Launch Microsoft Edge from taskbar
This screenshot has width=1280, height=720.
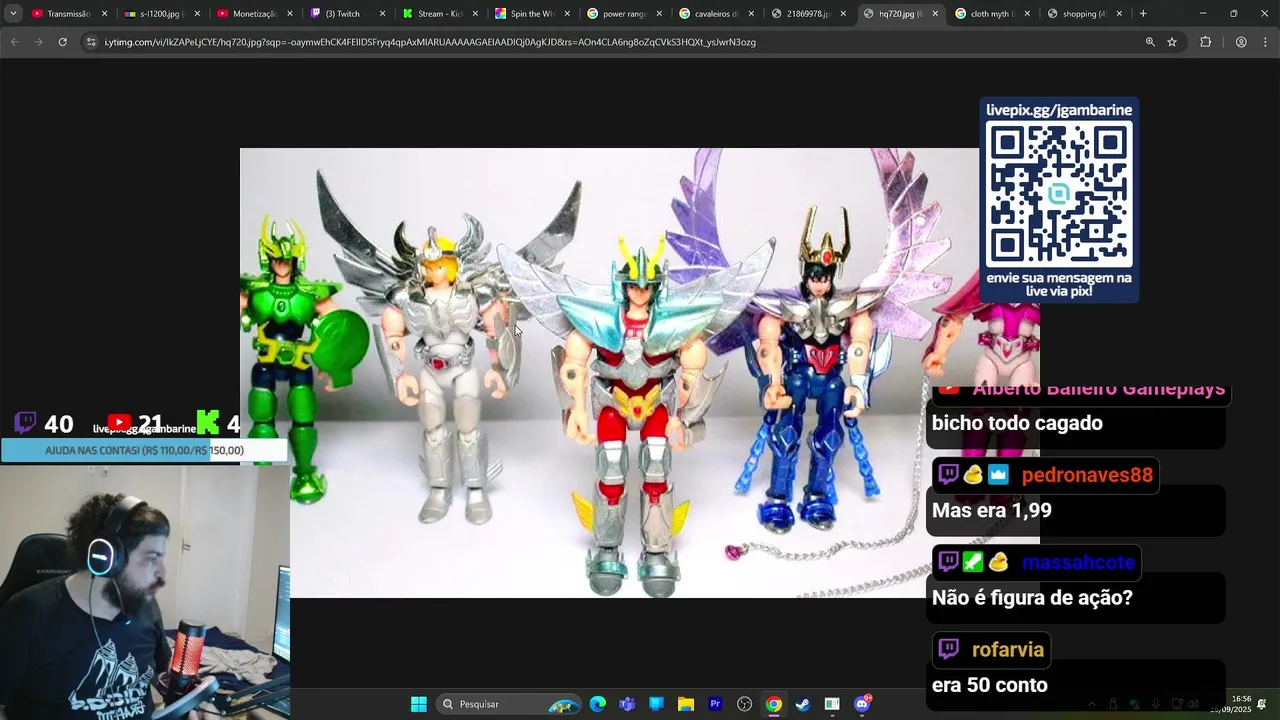[x=598, y=704]
